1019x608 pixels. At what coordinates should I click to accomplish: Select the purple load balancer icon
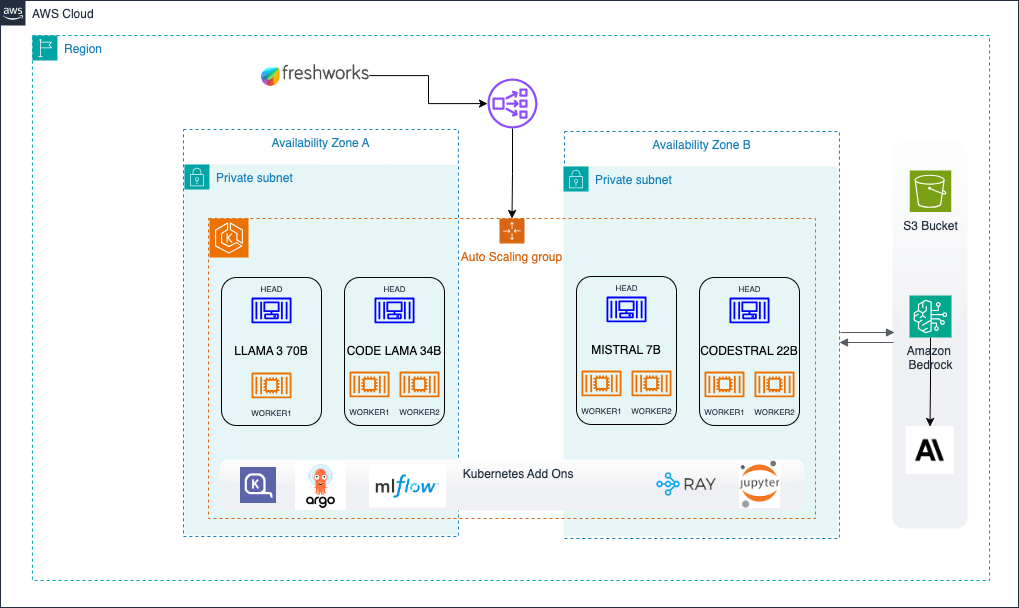(512, 103)
